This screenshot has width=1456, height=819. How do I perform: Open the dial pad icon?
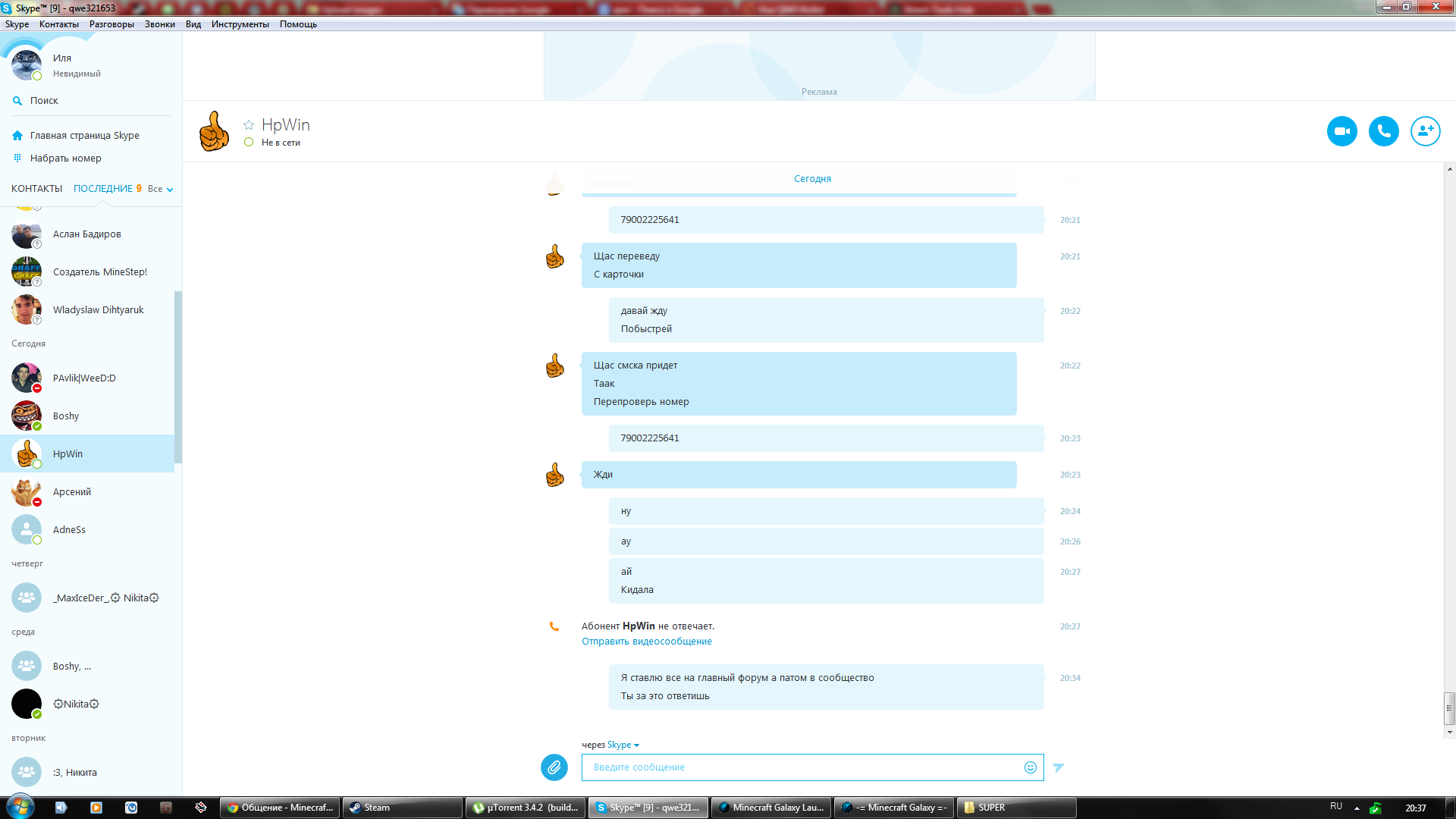(x=17, y=158)
